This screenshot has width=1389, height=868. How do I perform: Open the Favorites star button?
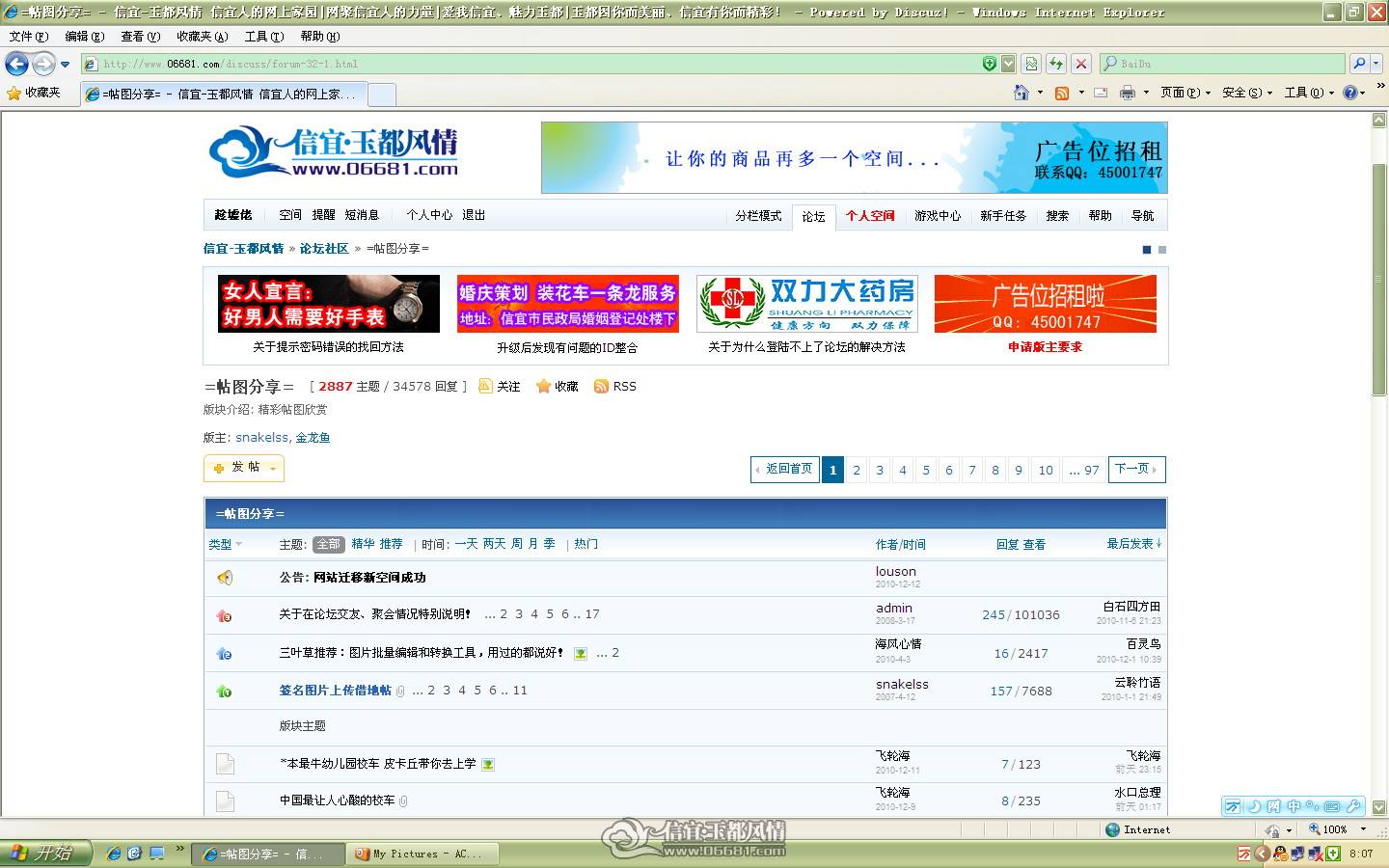click(34, 93)
